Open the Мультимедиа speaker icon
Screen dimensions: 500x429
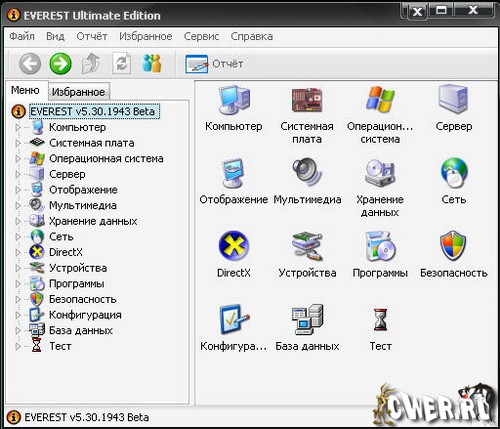(x=307, y=173)
